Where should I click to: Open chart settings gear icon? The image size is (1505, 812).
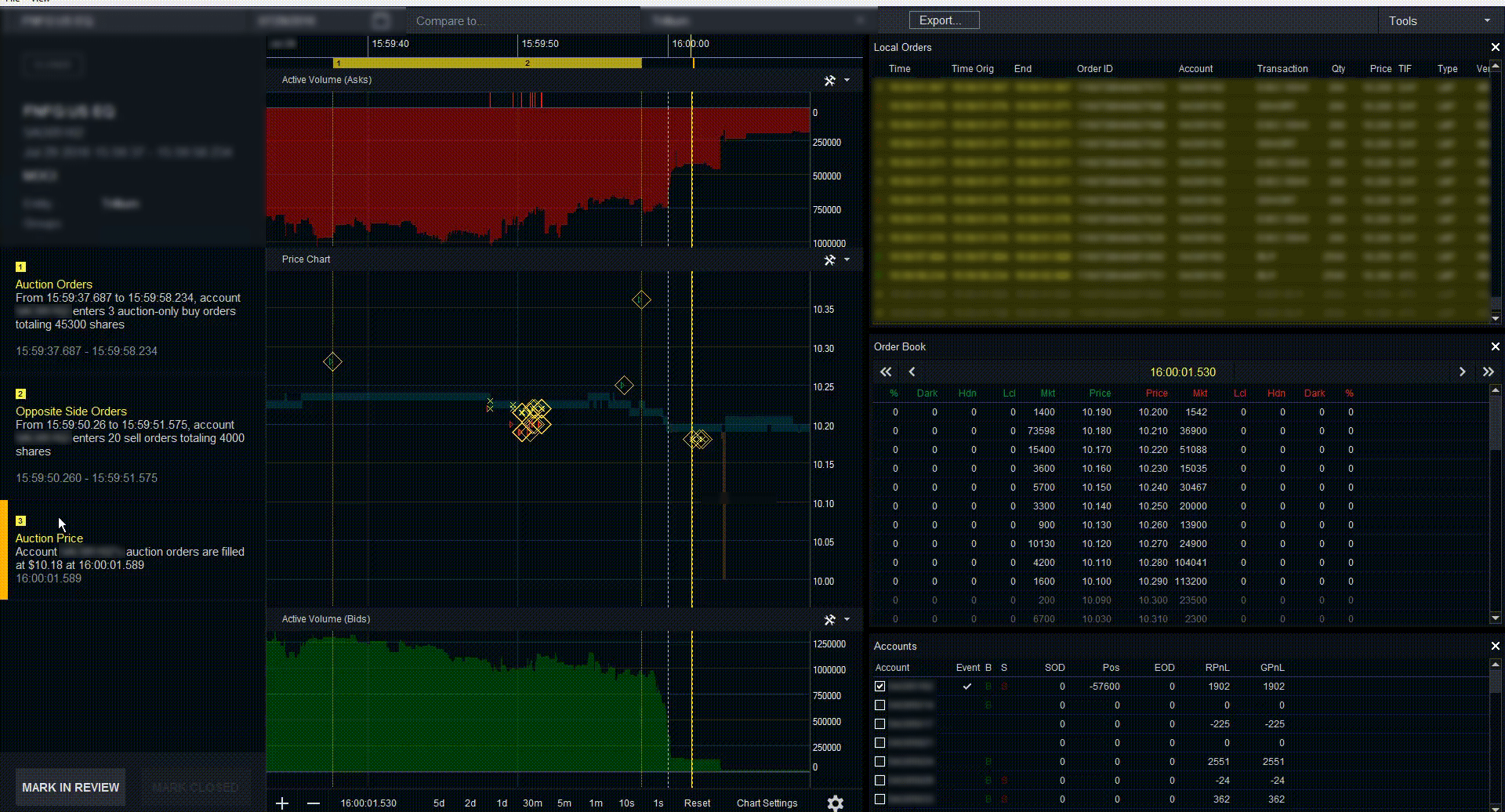(836, 803)
